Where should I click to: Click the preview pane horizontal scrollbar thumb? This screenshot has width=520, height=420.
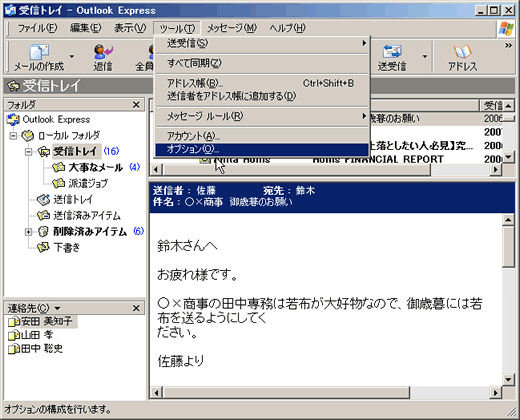coord(286,392)
